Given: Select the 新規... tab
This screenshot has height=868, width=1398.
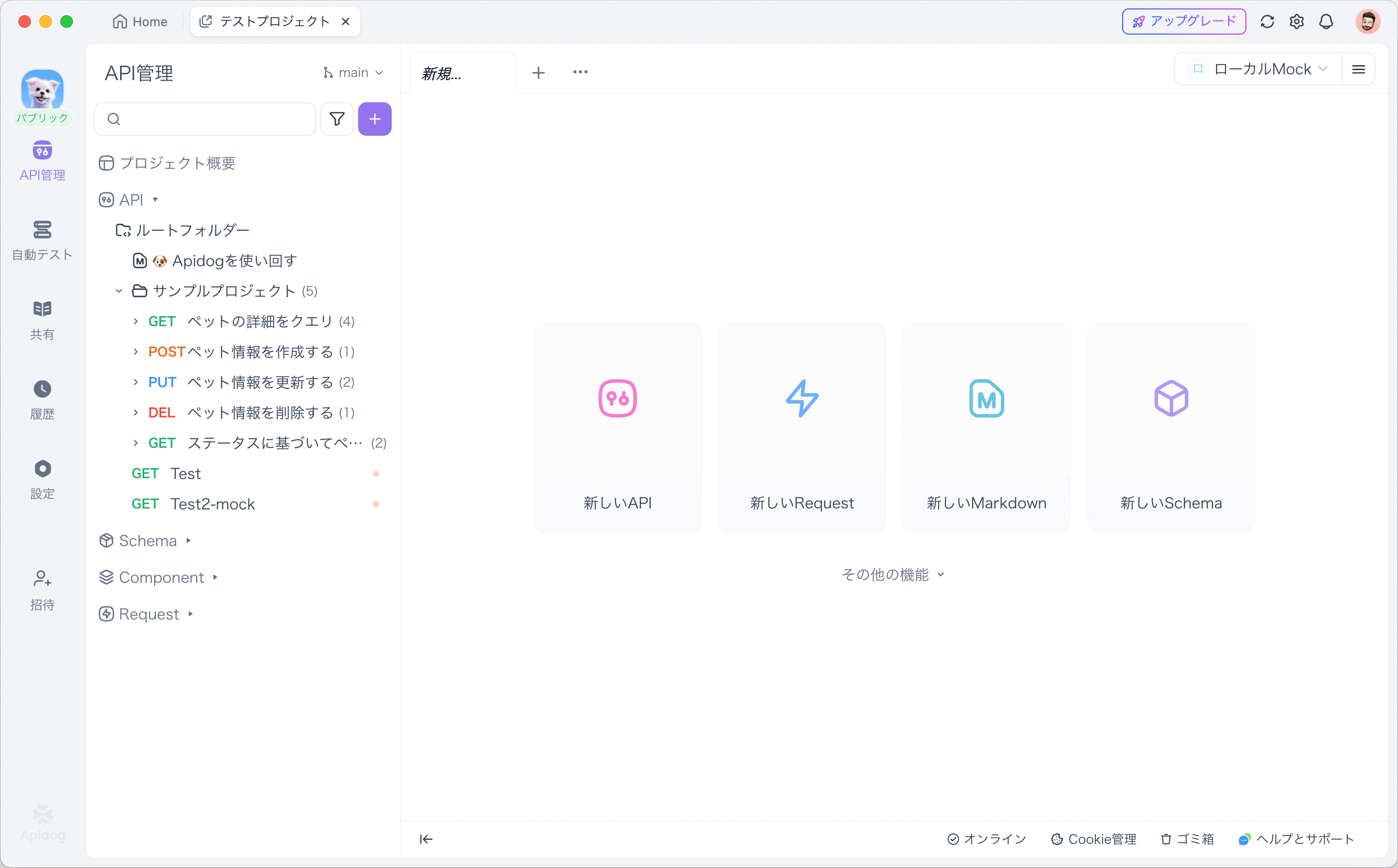Looking at the screenshot, I should pos(442,73).
